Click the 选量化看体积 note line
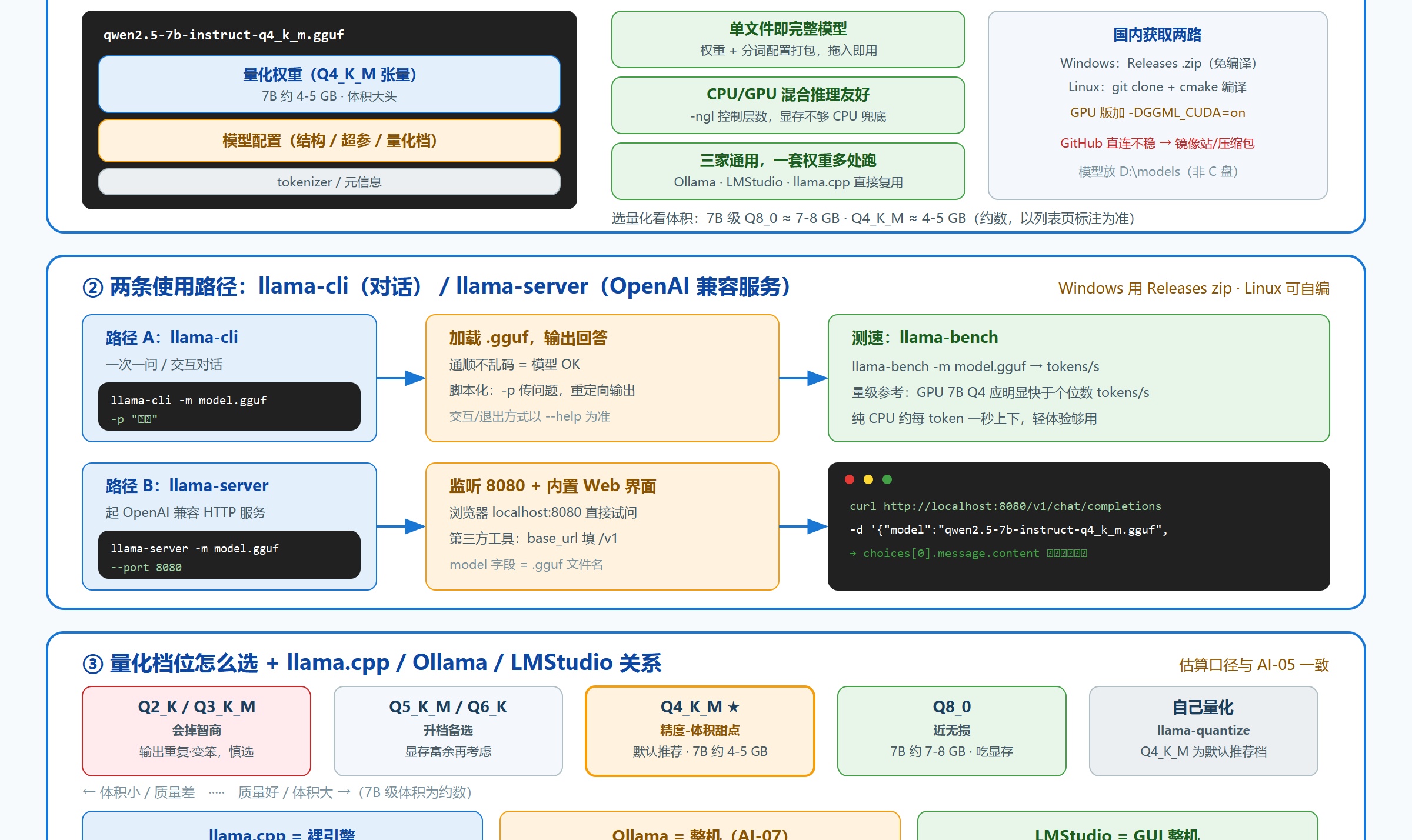The width and height of the screenshot is (1412, 840). [x=872, y=218]
